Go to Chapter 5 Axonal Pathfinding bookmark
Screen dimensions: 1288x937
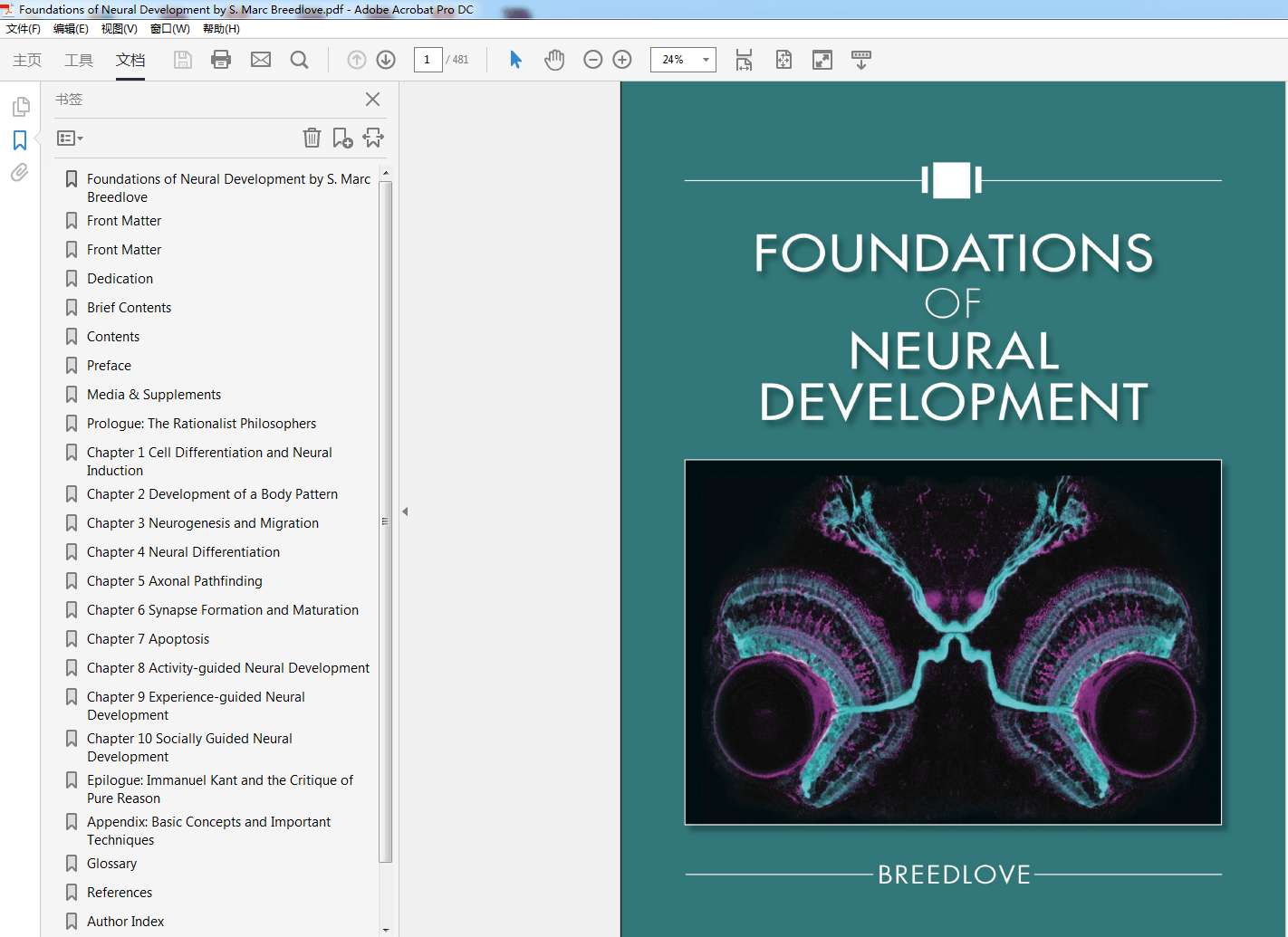click(x=174, y=580)
